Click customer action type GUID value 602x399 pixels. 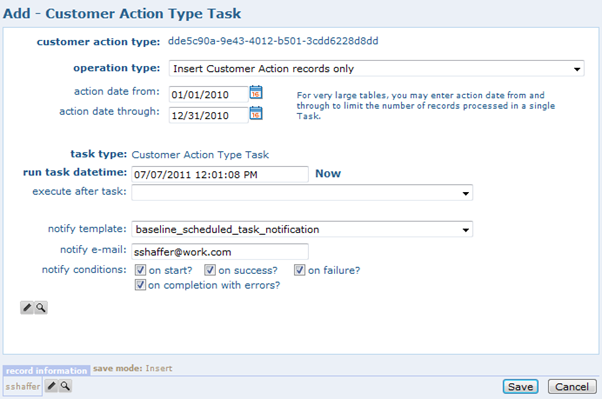click(x=273, y=41)
